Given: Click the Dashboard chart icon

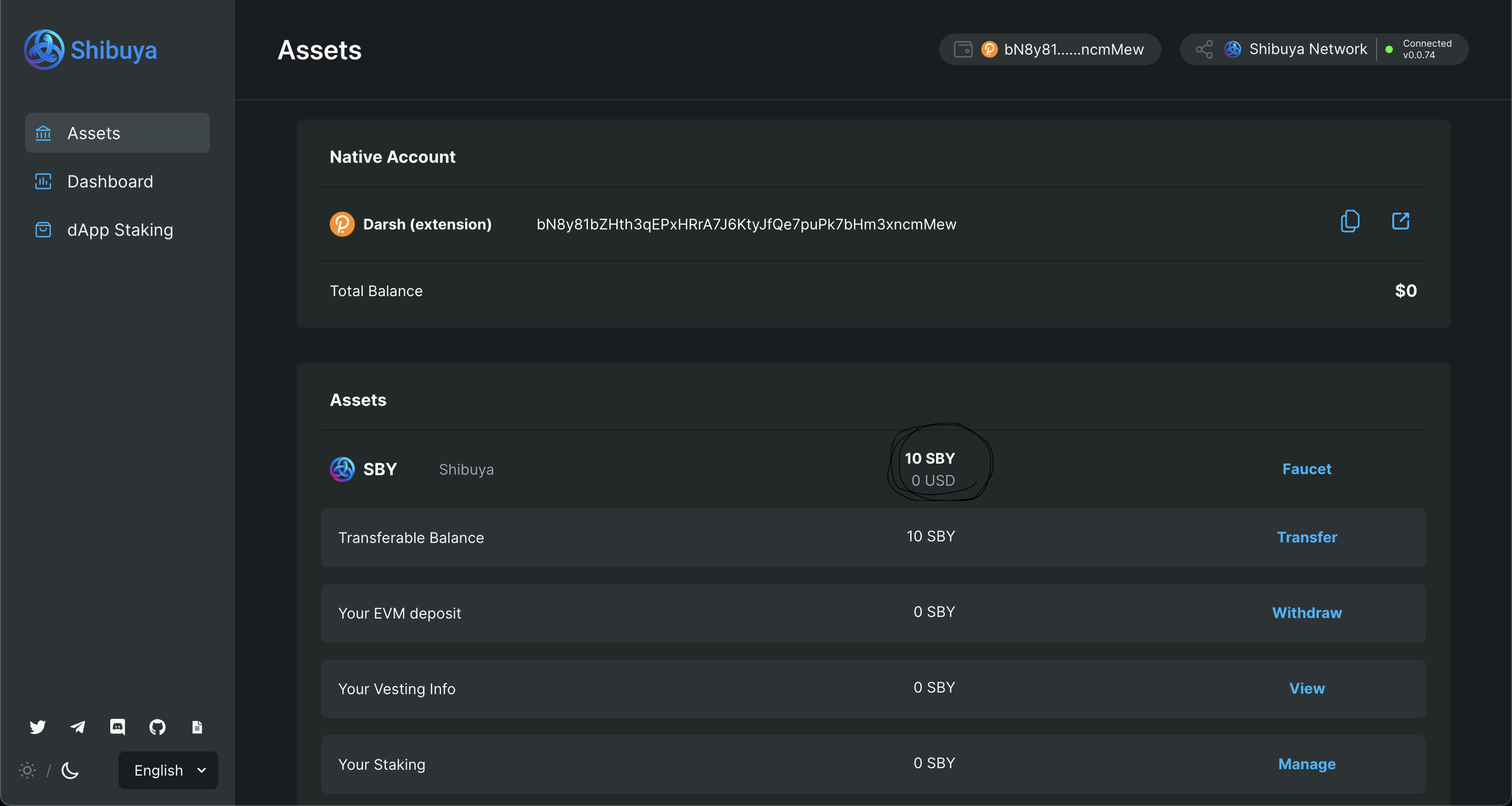Looking at the screenshot, I should pyautogui.click(x=44, y=181).
